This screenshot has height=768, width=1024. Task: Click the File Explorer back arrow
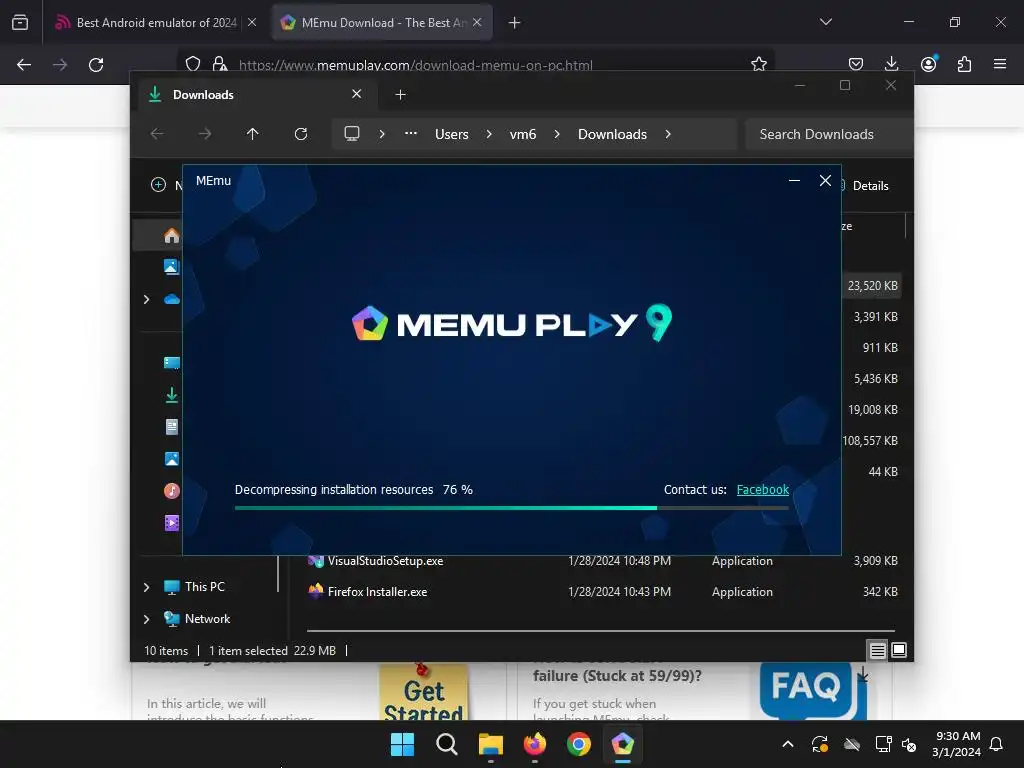point(157,134)
